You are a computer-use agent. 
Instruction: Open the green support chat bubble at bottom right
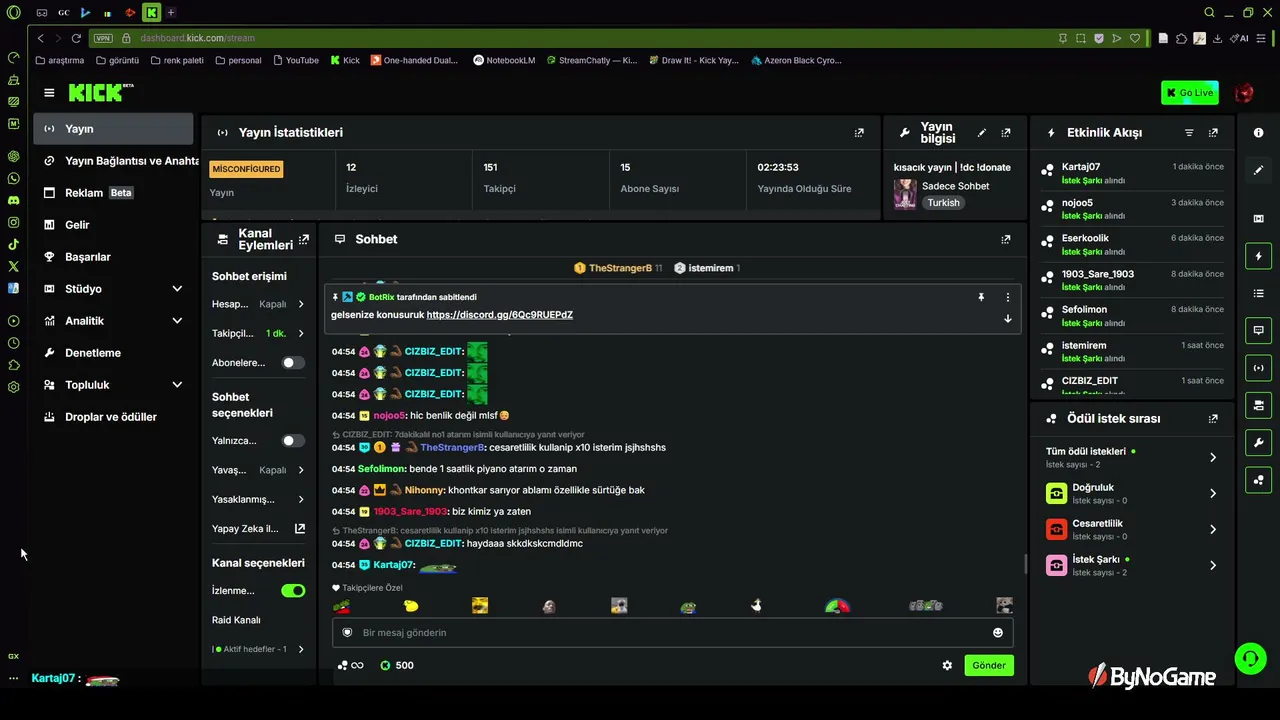pyautogui.click(x=1250, y=658)
